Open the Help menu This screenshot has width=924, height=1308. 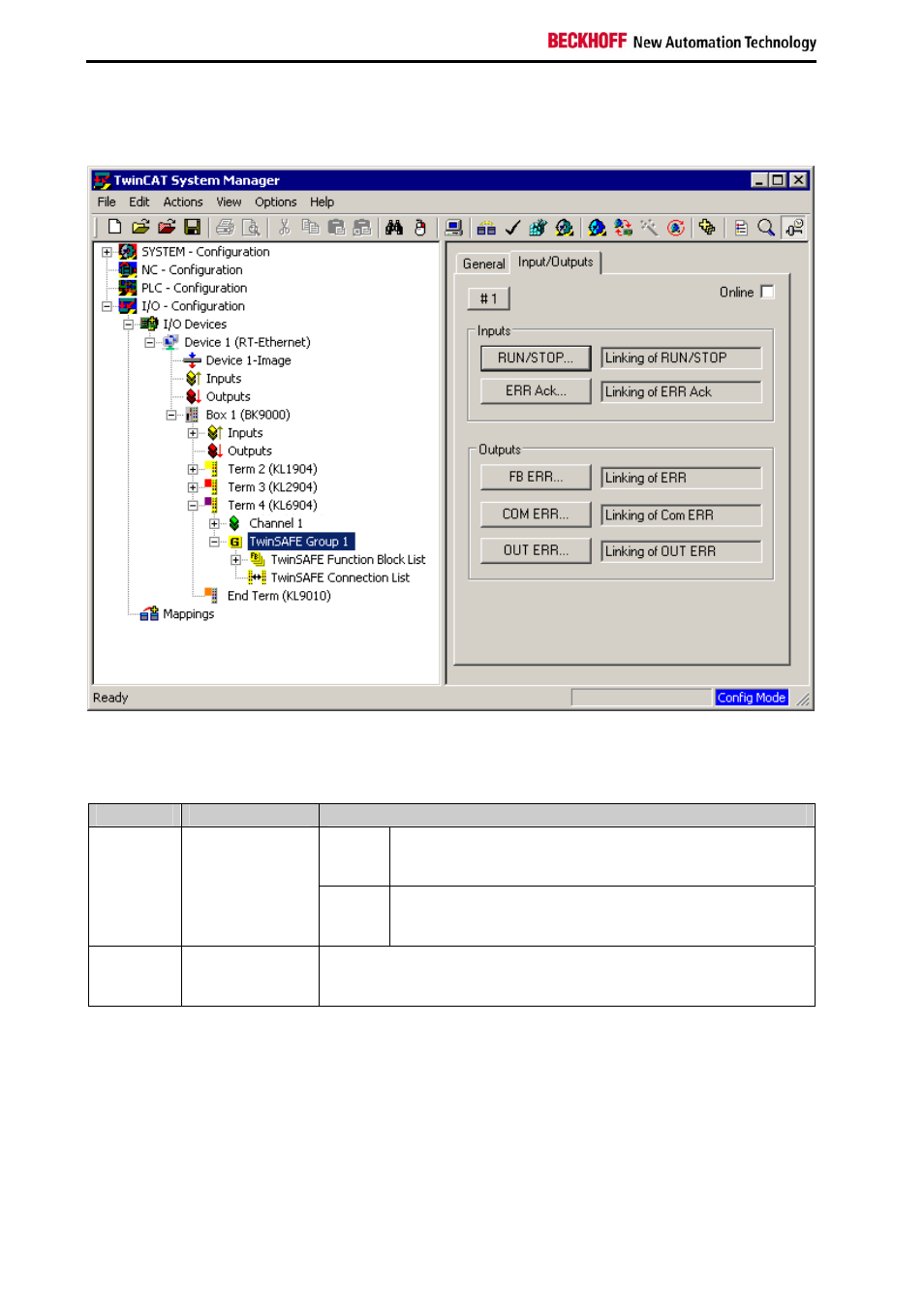click(x=323, y=202)
